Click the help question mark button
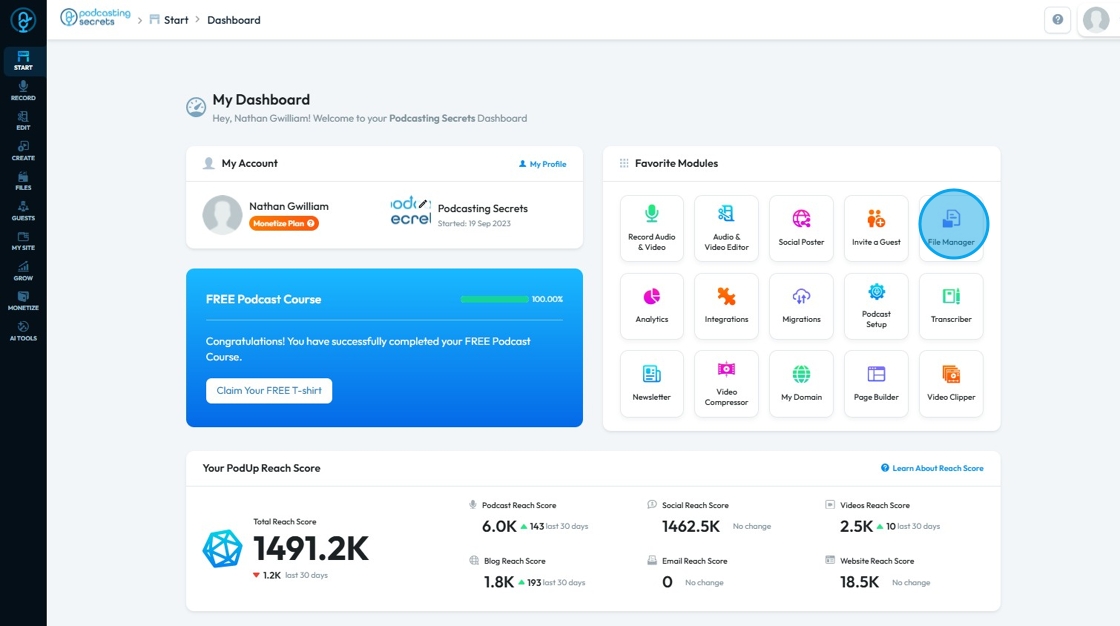1120x626 pixels. 1057,20
